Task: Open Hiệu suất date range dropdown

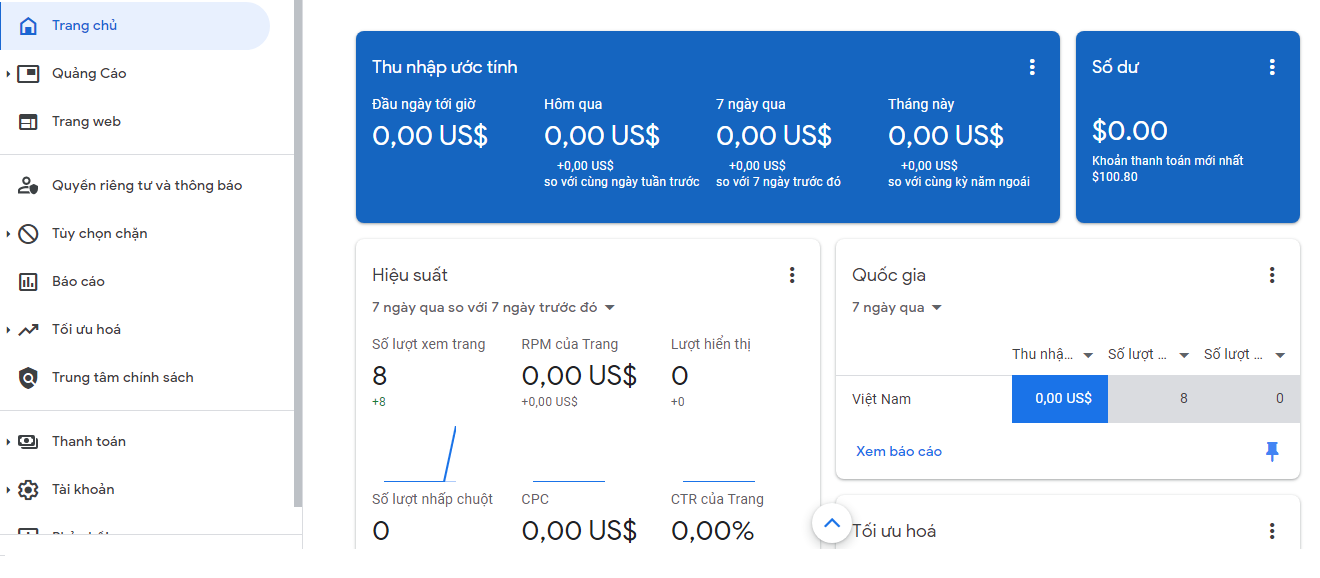Action: click(609, 308)
